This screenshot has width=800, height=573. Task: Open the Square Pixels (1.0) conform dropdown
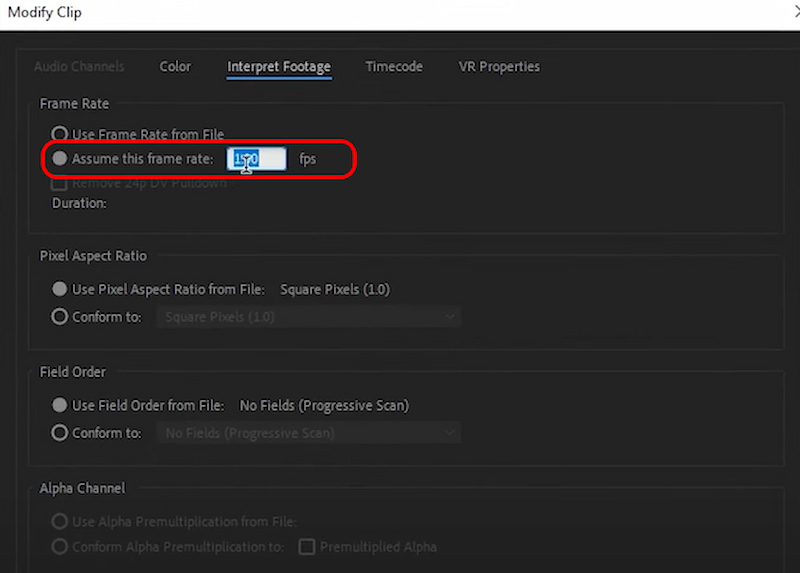(309, 317)
